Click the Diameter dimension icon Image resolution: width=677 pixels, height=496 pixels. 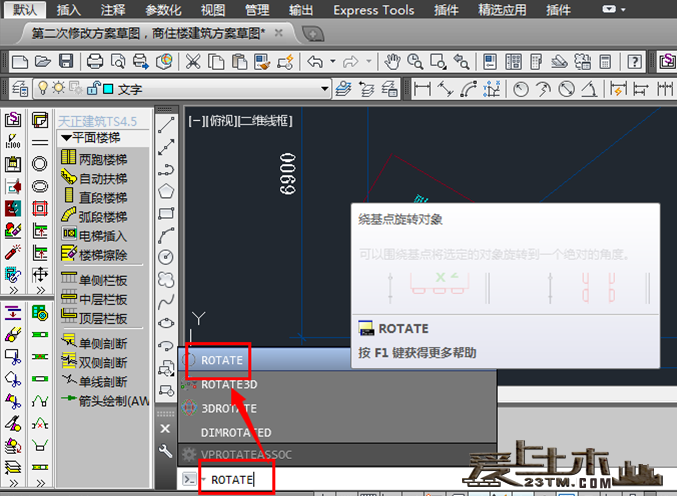pyautogui.click(x=566, y=89)
